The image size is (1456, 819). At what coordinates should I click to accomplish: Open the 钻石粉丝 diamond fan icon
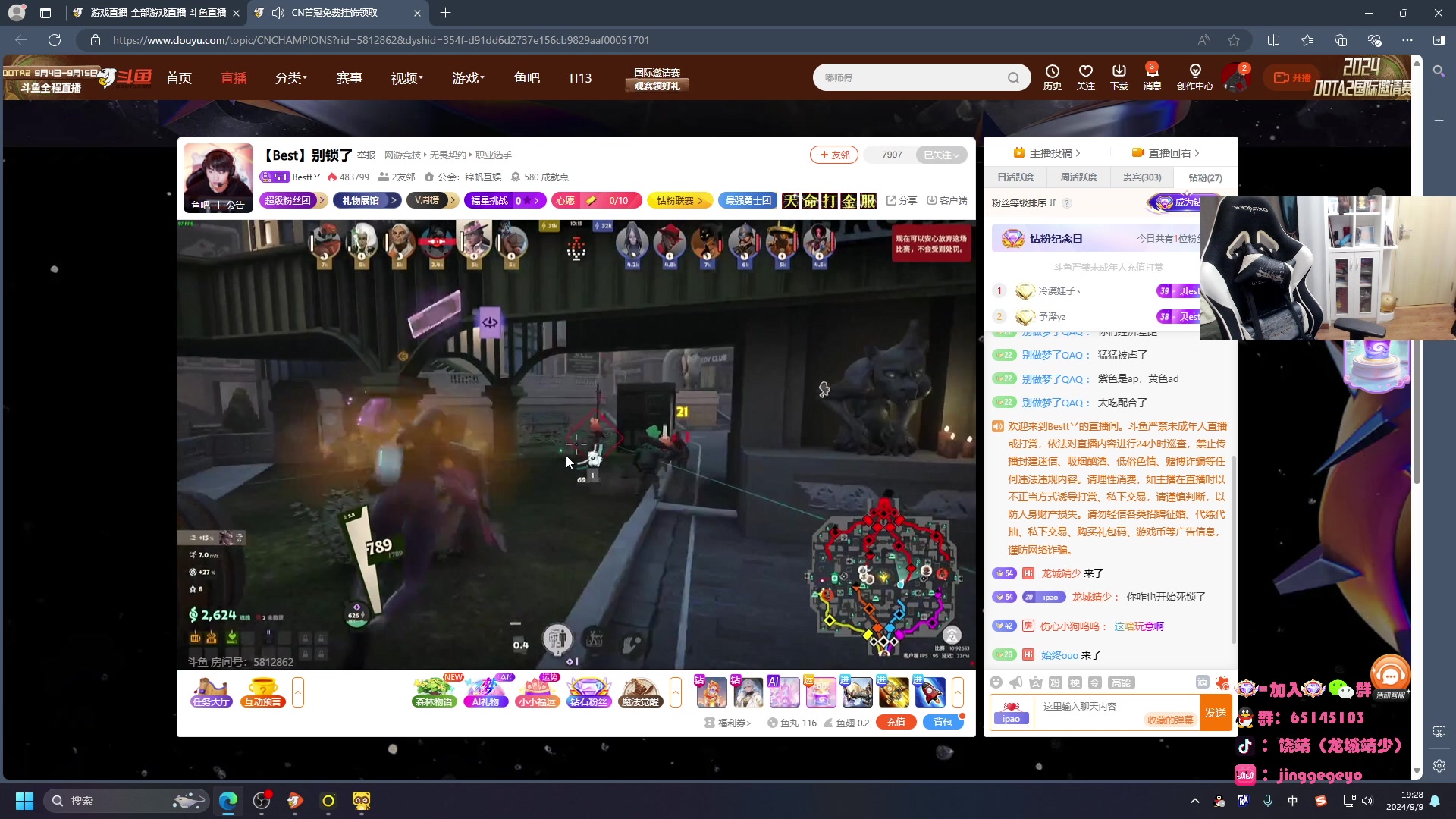[588, 692]
